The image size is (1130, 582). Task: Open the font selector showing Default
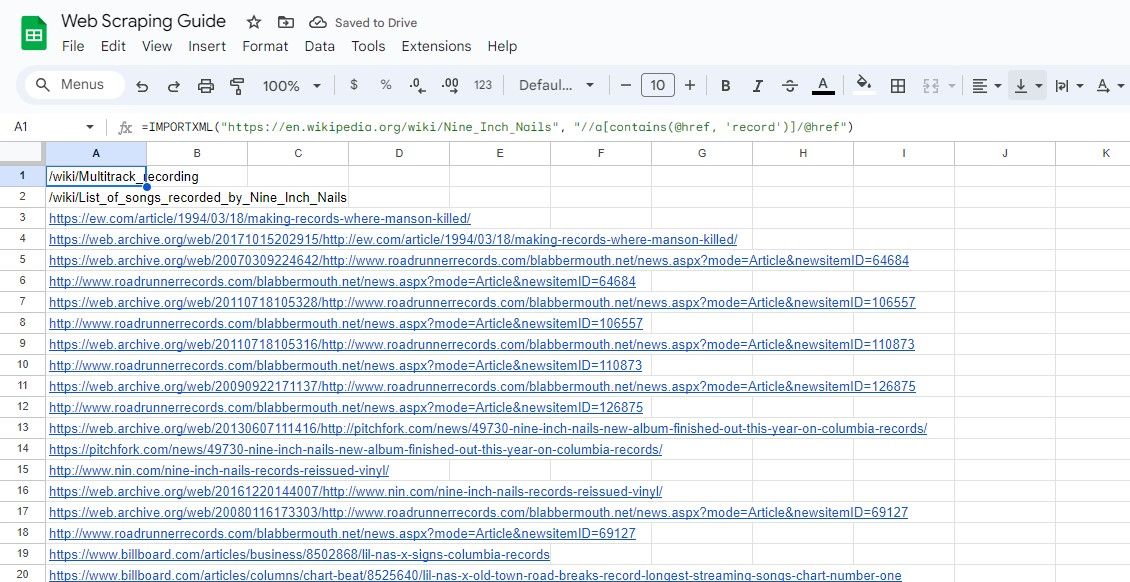click(556, 85)
